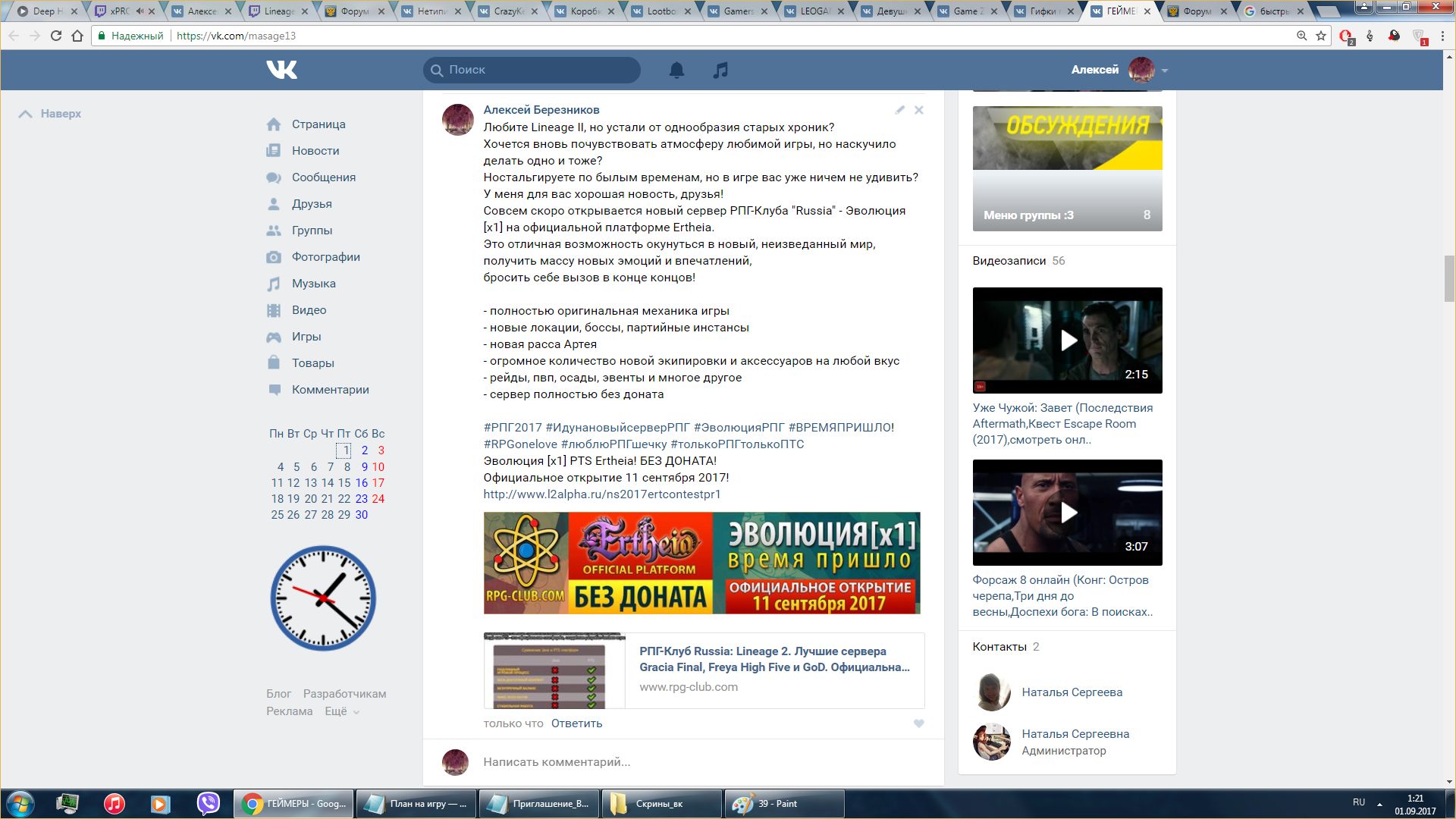Click browser zoom magnifier icon in address bar

tap(1301, 36)
